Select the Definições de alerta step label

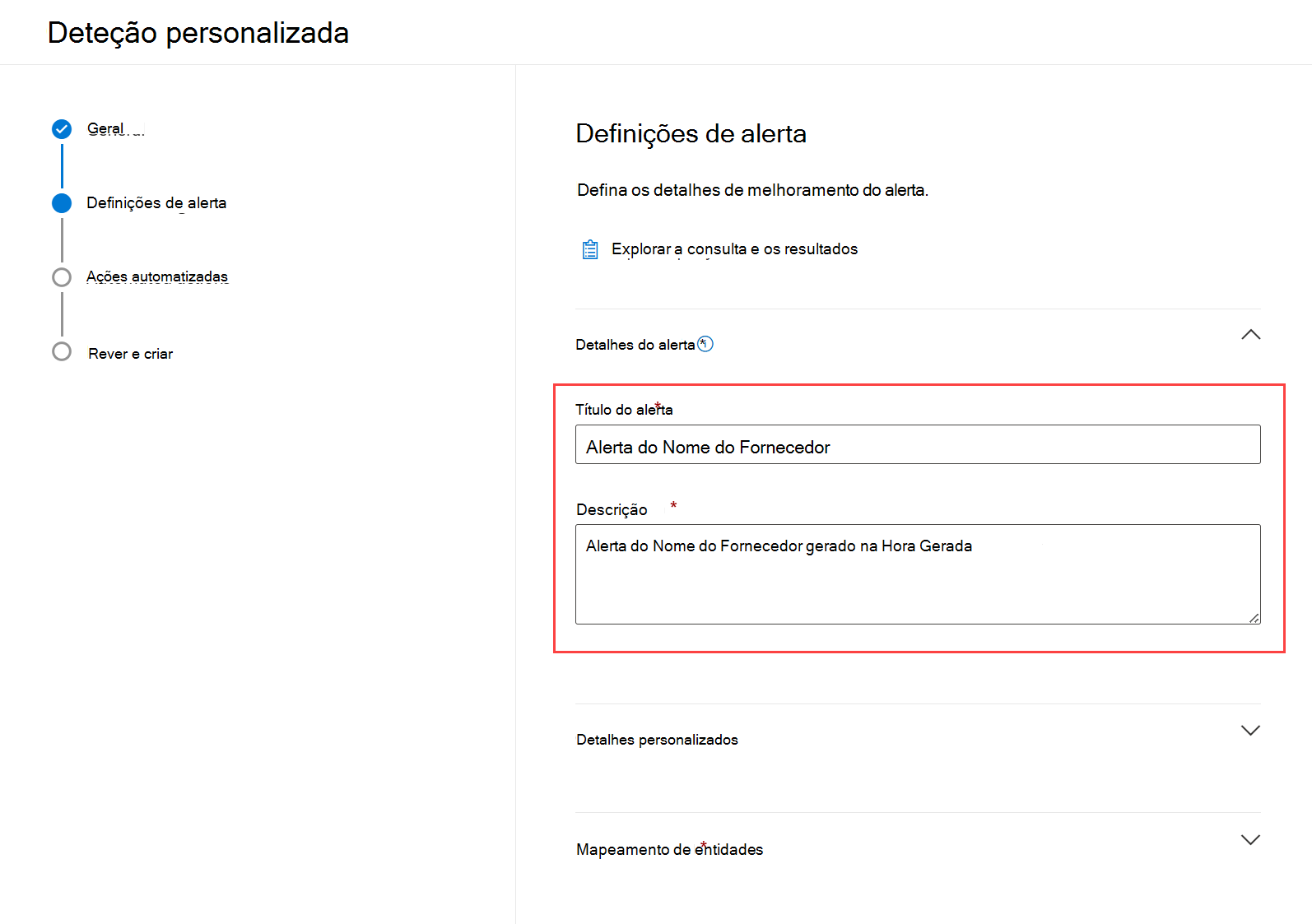(x=156, y=203)
